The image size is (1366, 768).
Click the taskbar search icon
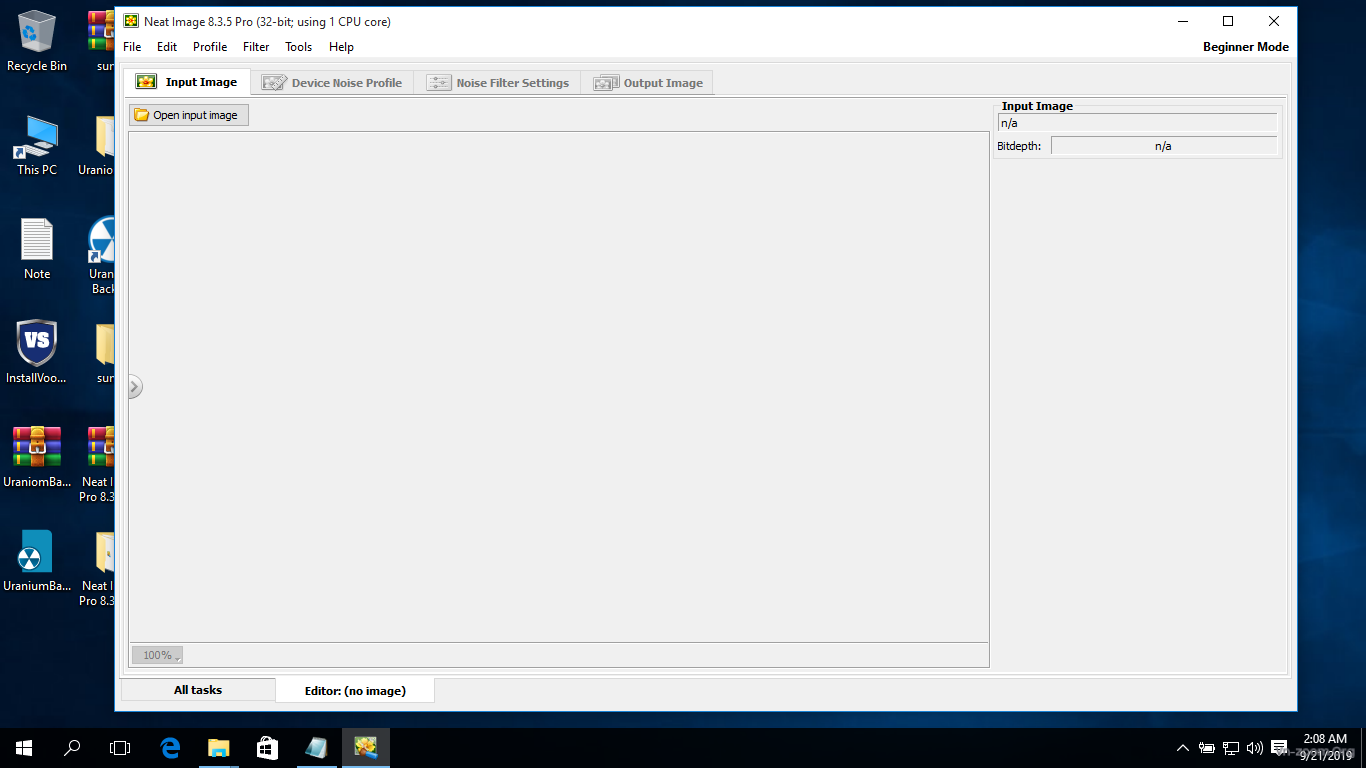[x=72, y=748]
